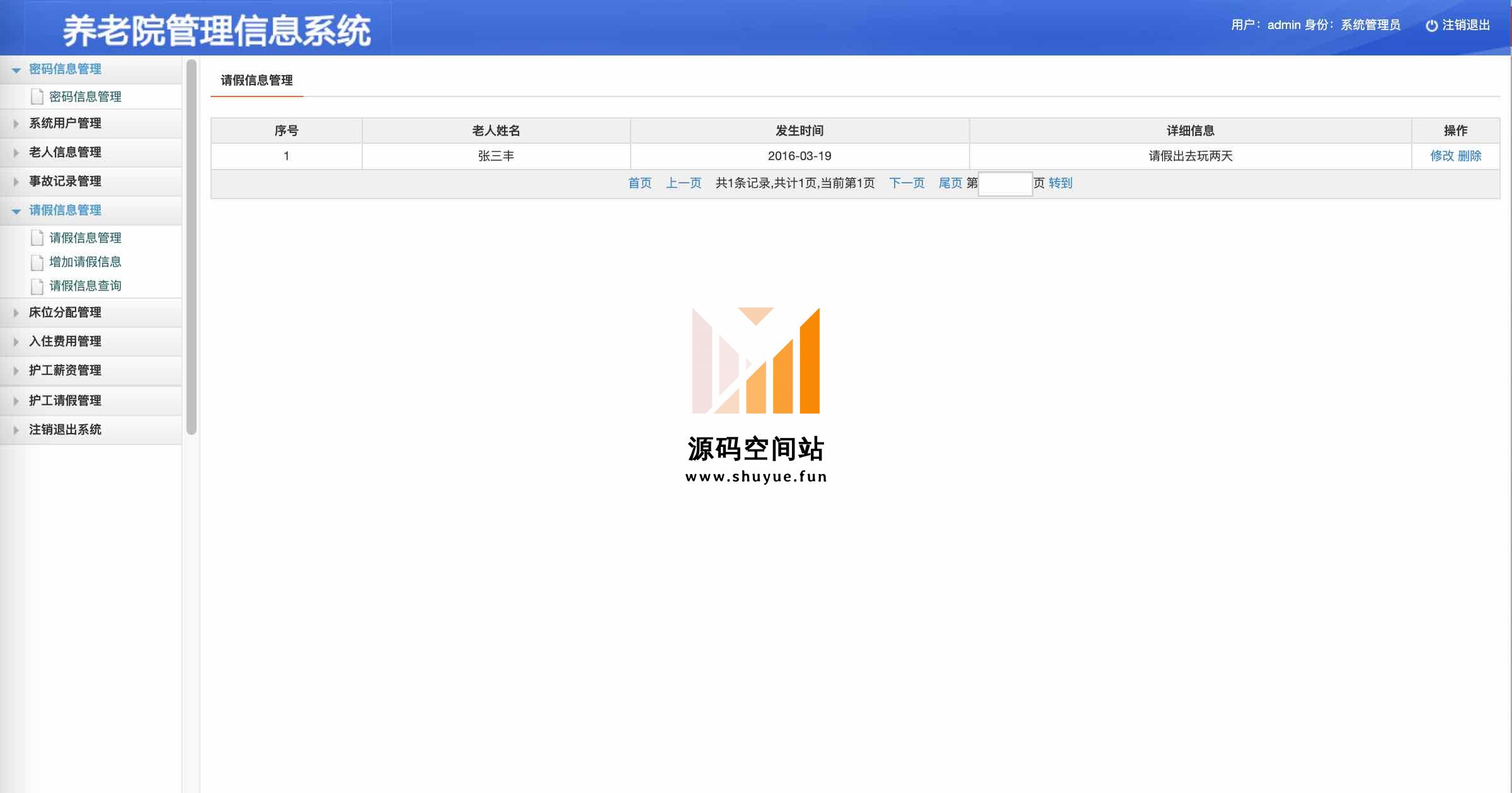Expand the 系统用户管理 section arrow
Viewport: 1512px width, 793px height.
pyautogui.click(x=16, y=124)
